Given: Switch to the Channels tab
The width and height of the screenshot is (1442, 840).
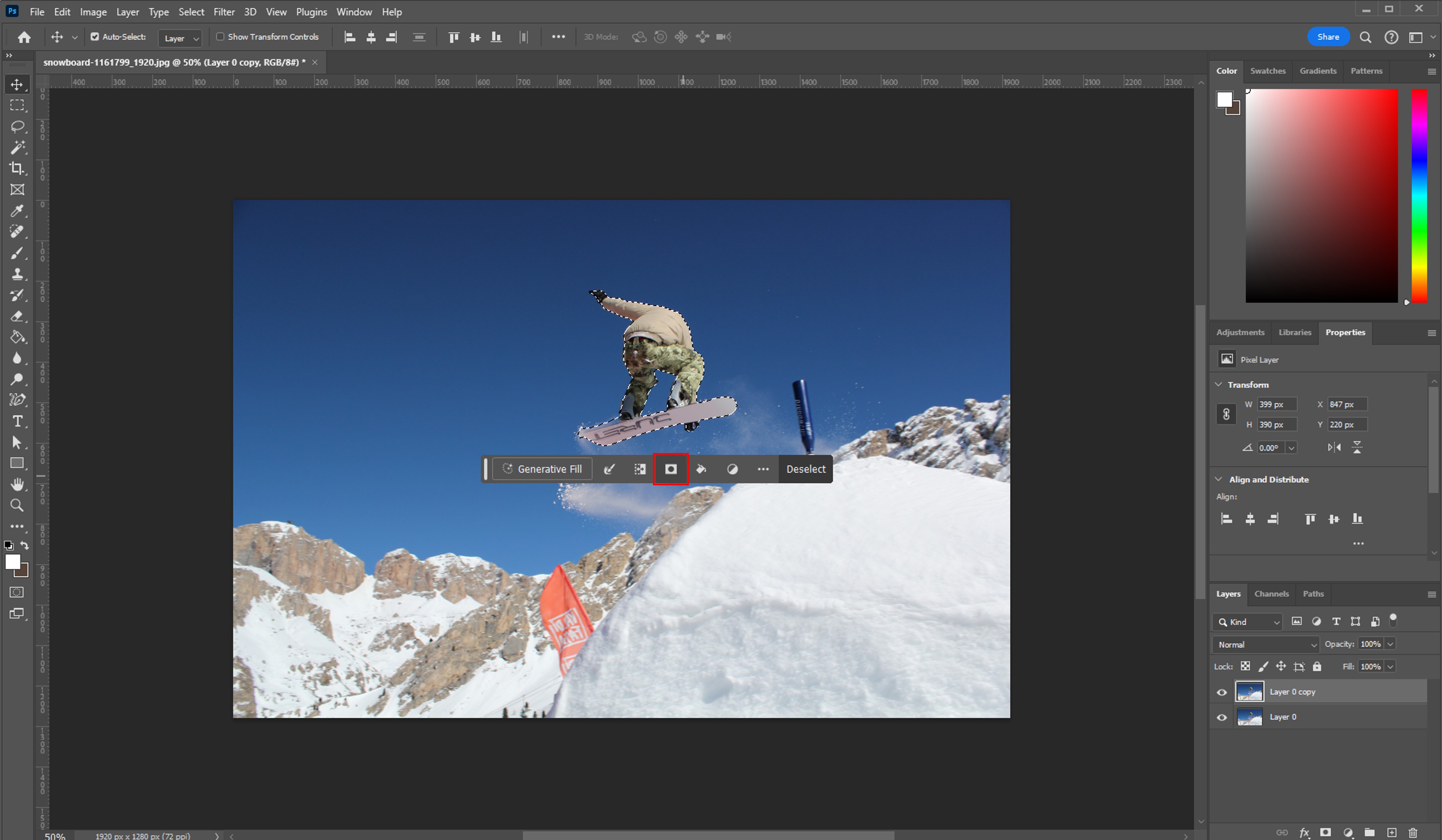Looking at the screenshot, I should [1271, 594].
